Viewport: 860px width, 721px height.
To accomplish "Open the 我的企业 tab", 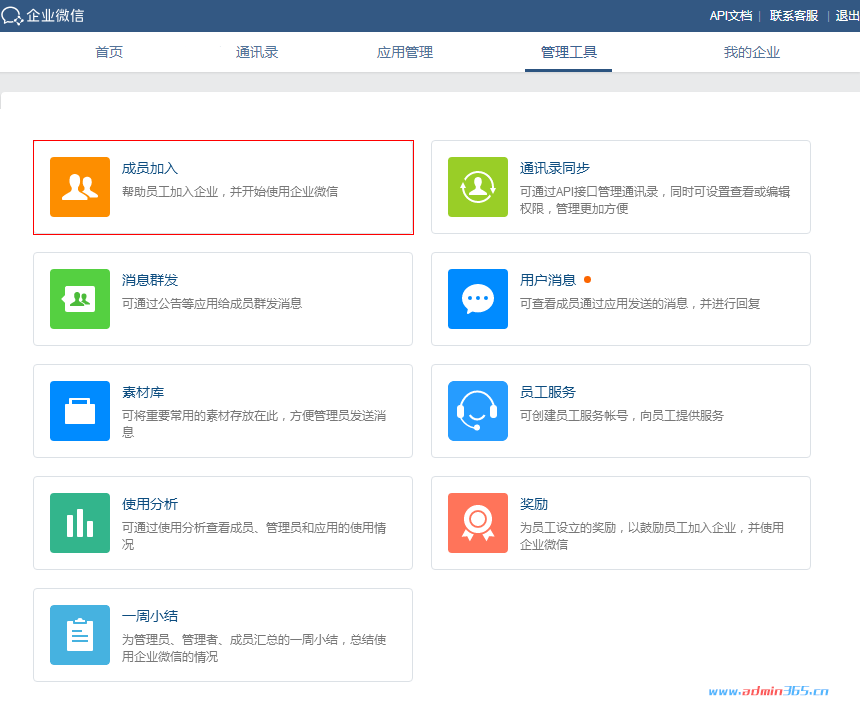I will 751,52.
